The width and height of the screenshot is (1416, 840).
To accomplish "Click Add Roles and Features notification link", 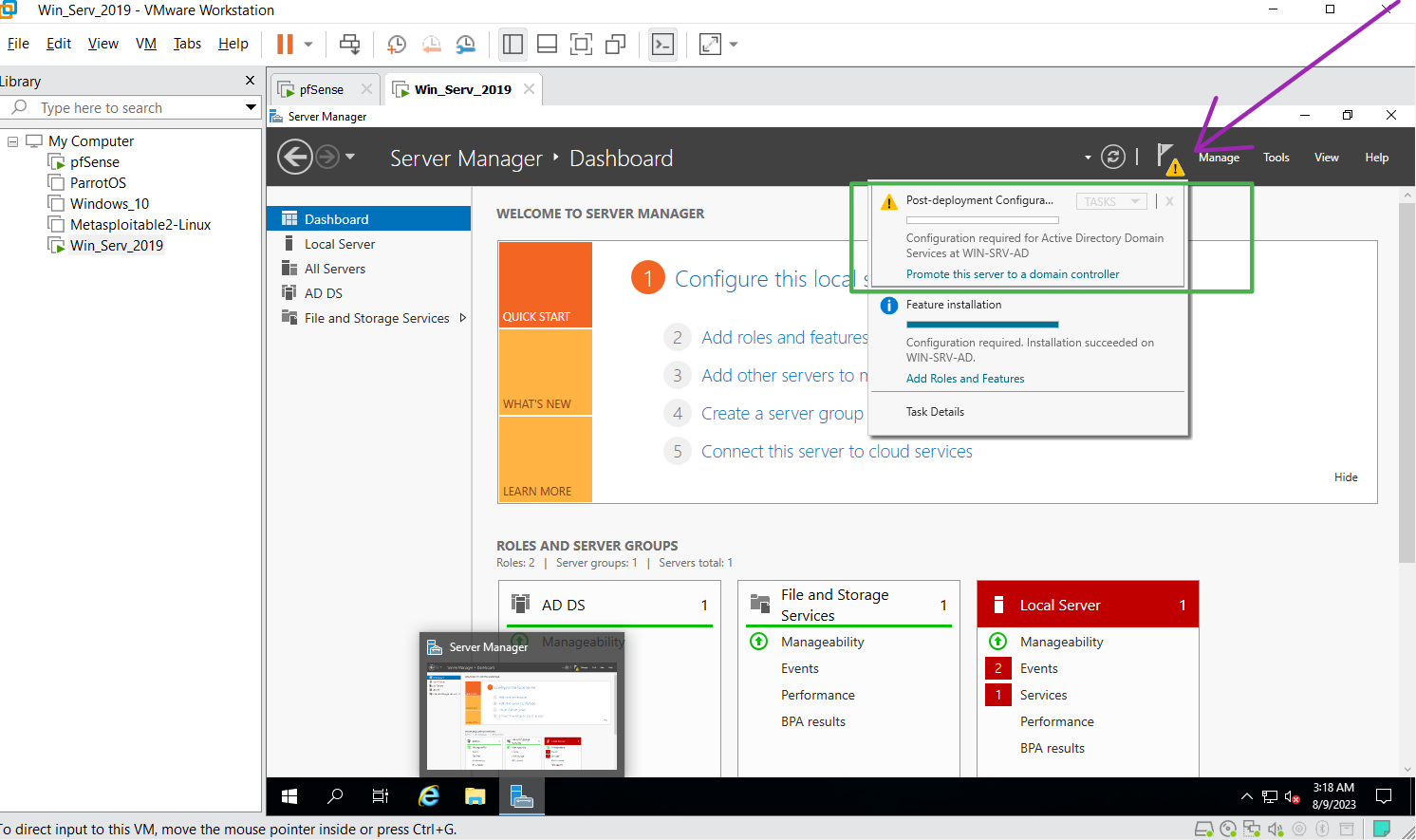I will [965, 379].
